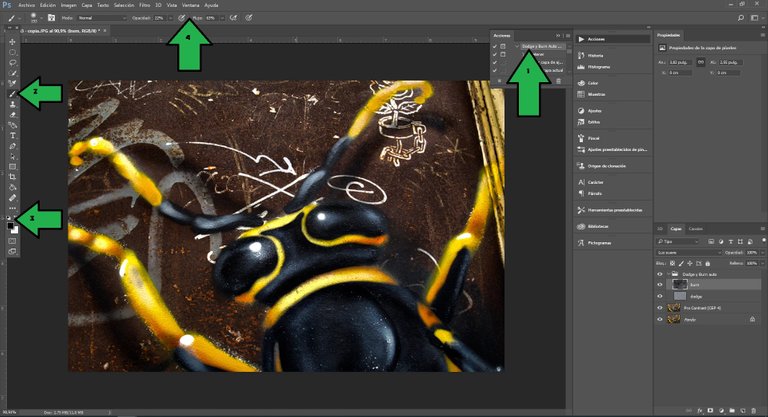The height and width of the screenshot is (417, 768).
Task: Toggle dialog box for Dodge y Burn Auto action
Action: (x=503, y=47)
